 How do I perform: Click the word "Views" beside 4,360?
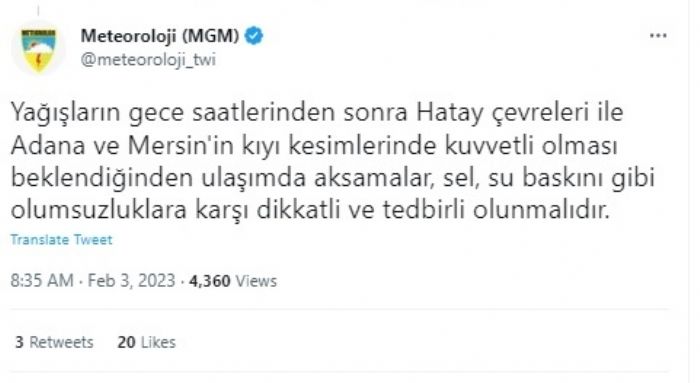[256, 281]
